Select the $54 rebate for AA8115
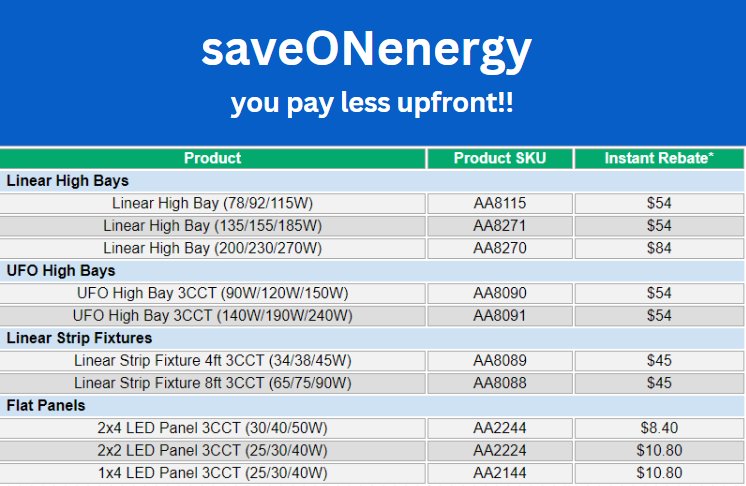 659,204
